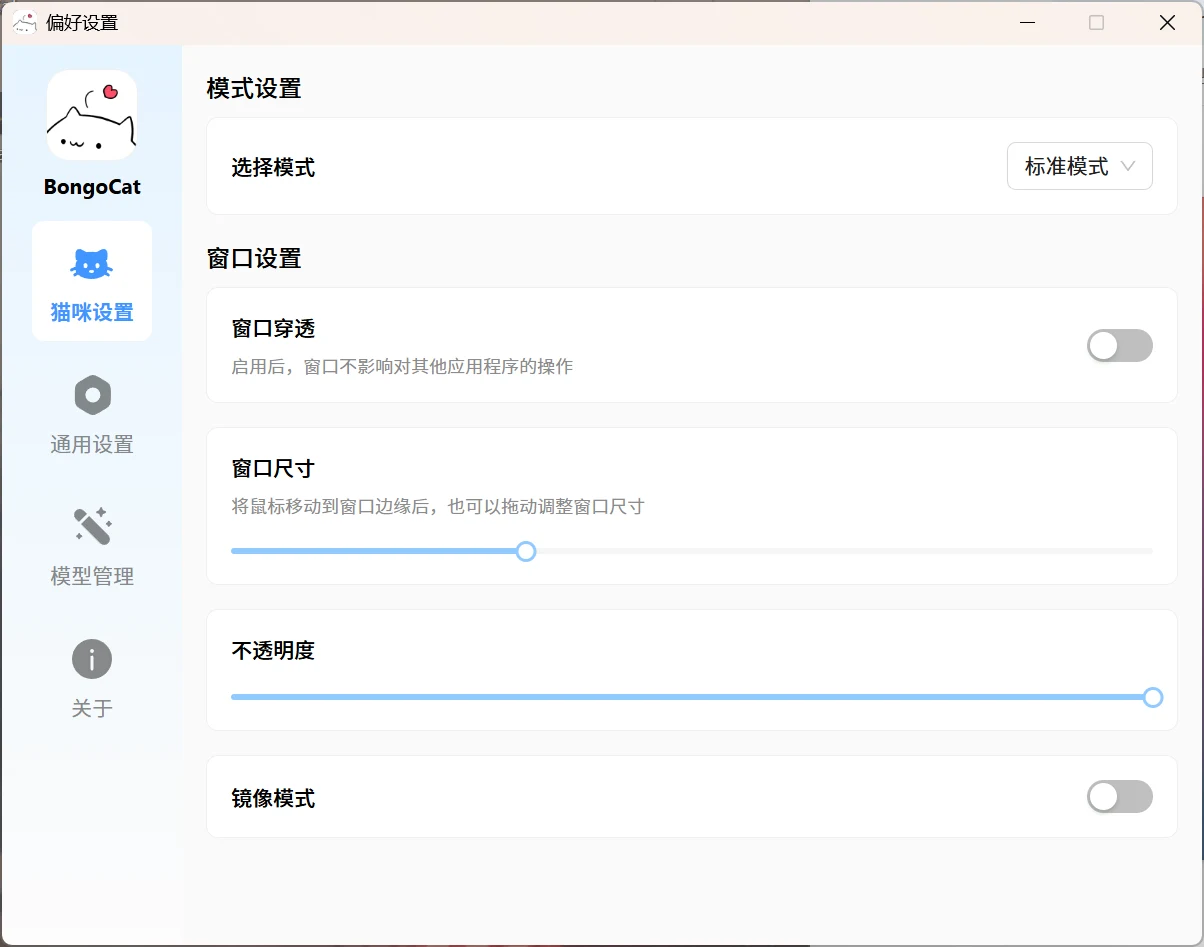1204x947 pixels.
Task: Switch to the 通用设置 tab label
Action: [92, 445]
